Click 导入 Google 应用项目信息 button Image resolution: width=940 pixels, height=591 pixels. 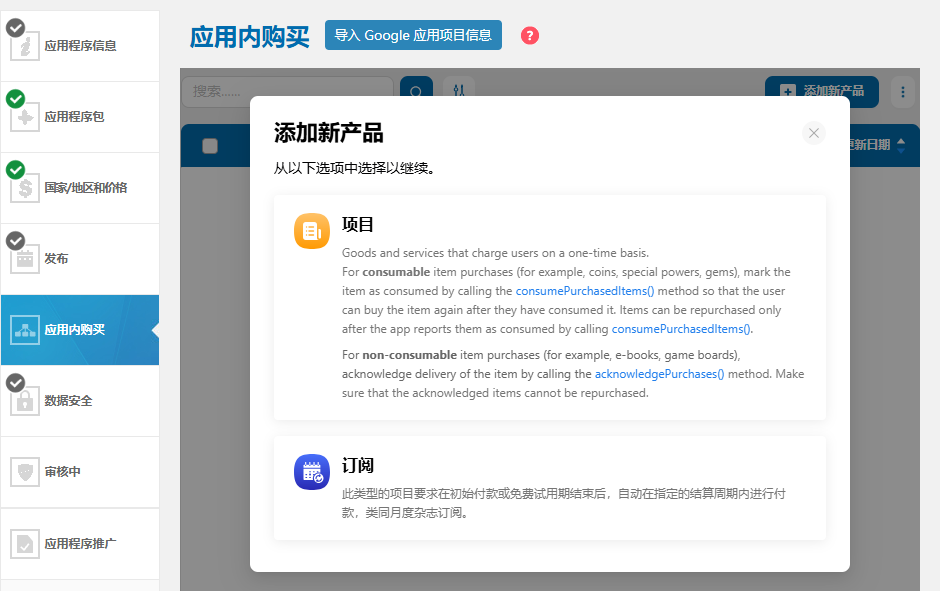click(x=413, y=35)
